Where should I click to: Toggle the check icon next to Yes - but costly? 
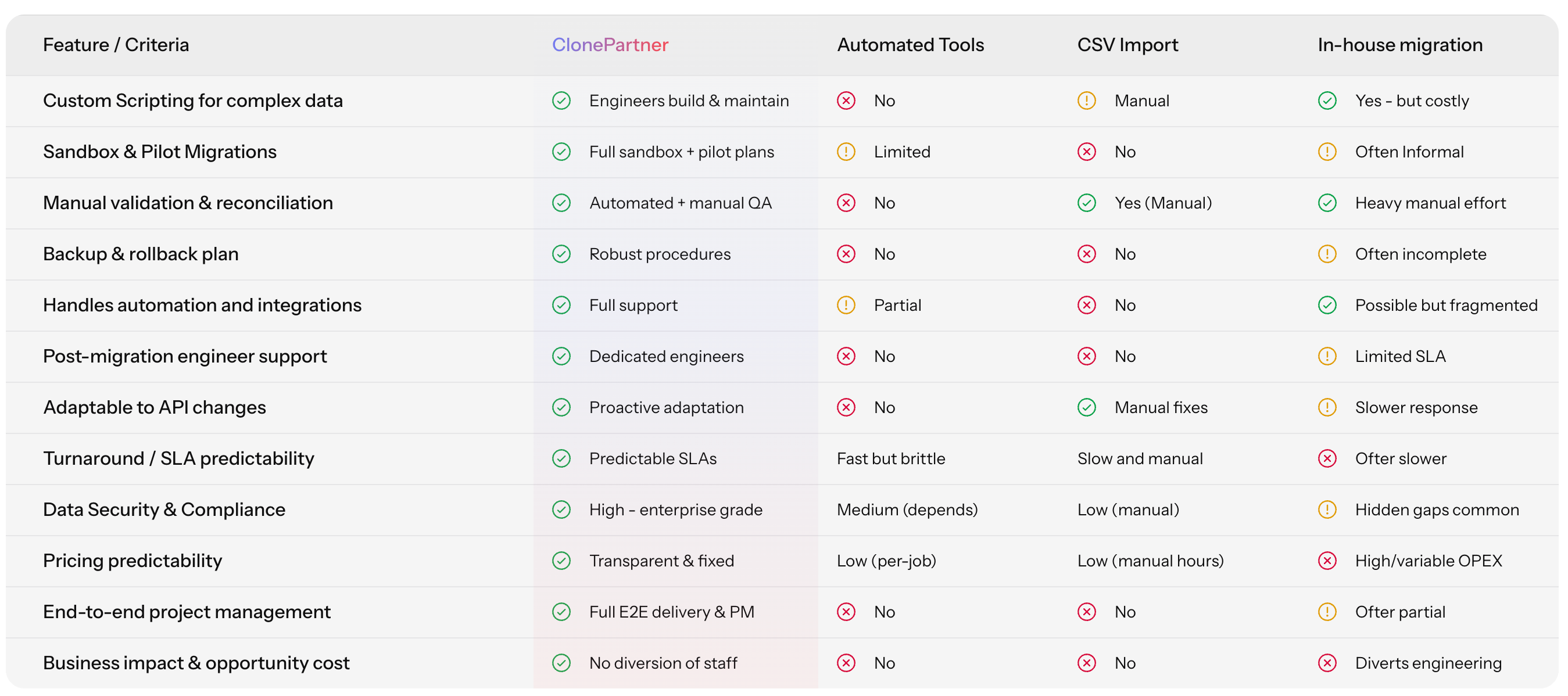[x=1327, y=101]
